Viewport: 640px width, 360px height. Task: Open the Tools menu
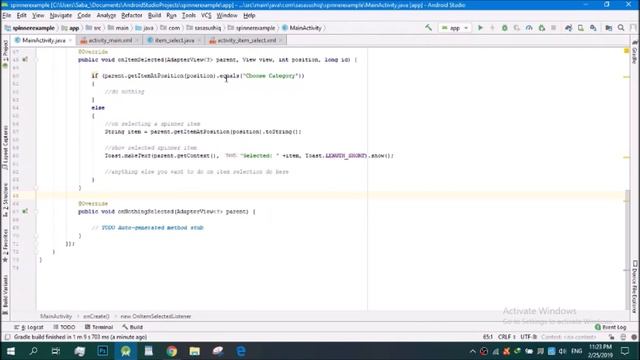[189, 16]
